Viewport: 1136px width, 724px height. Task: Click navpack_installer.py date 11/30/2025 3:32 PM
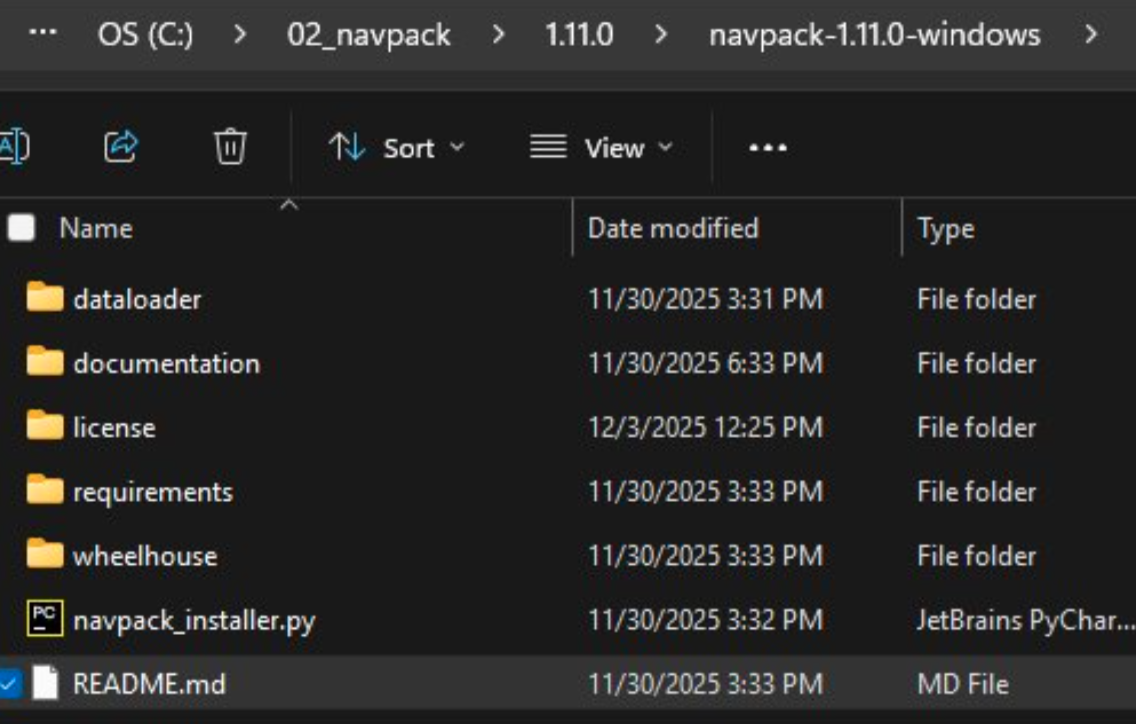[706, 620]
